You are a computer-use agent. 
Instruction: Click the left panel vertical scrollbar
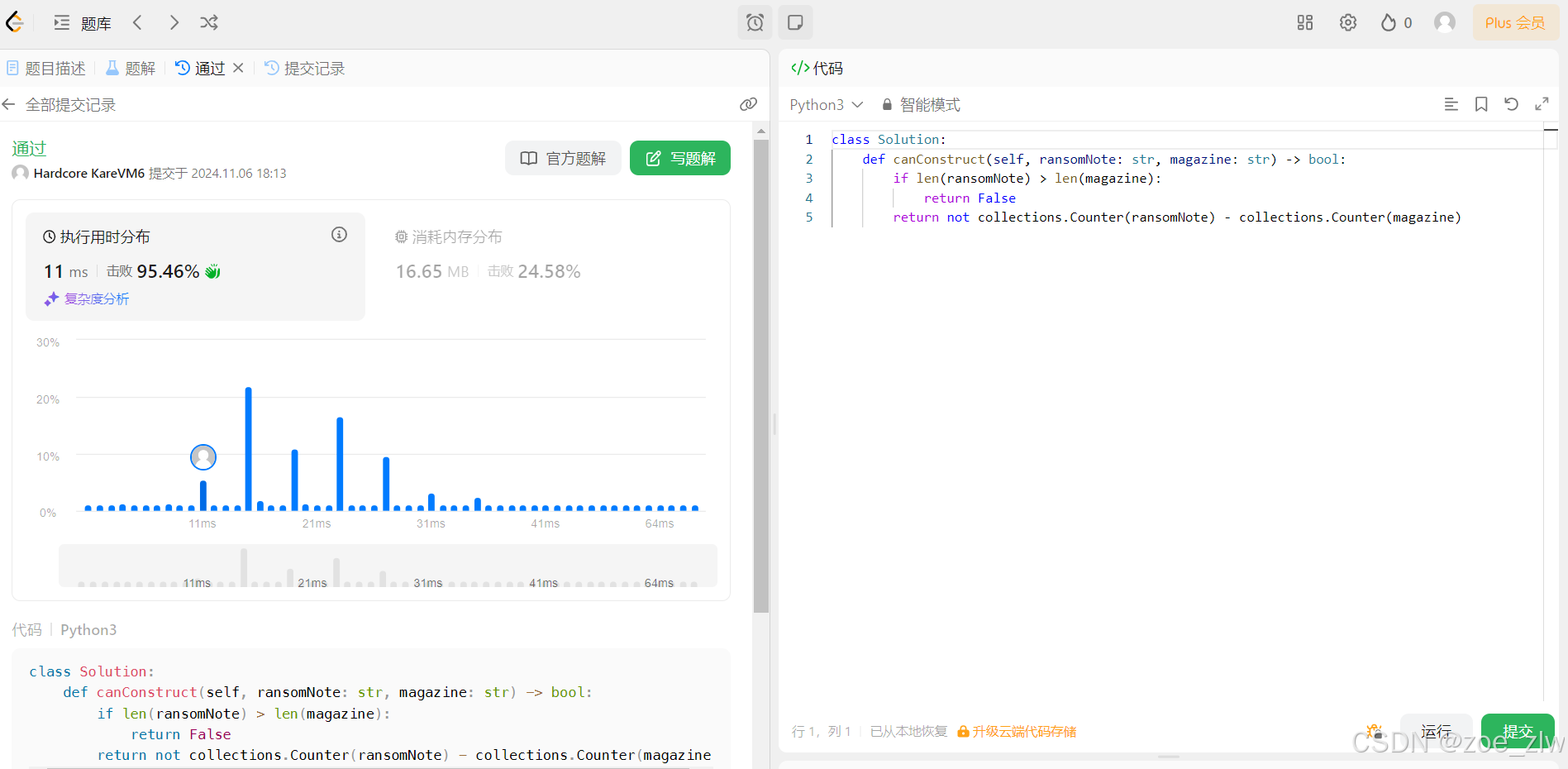click(x=761, y=376)
